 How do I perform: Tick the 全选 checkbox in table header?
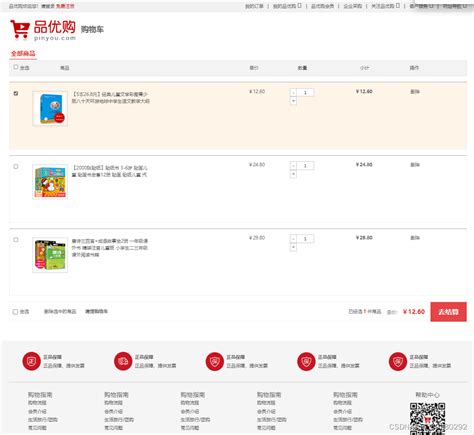click(16, 67)
